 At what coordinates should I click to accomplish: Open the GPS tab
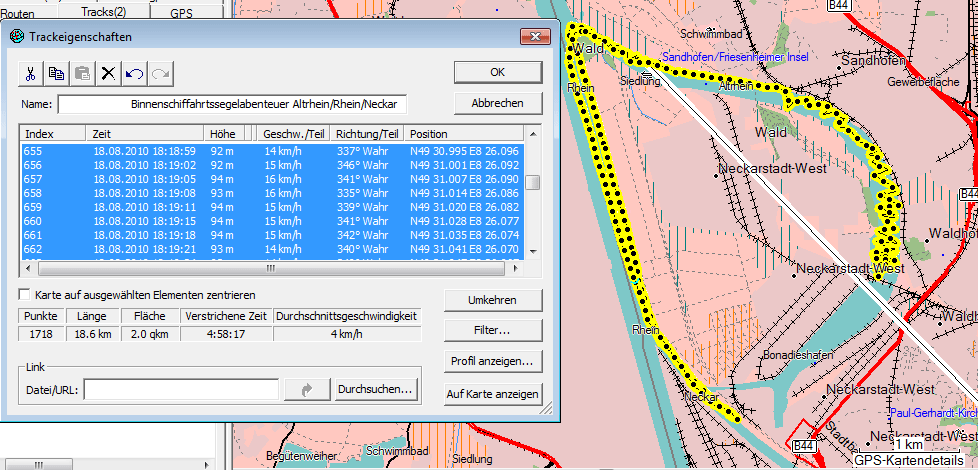click(x=181, y=12)
